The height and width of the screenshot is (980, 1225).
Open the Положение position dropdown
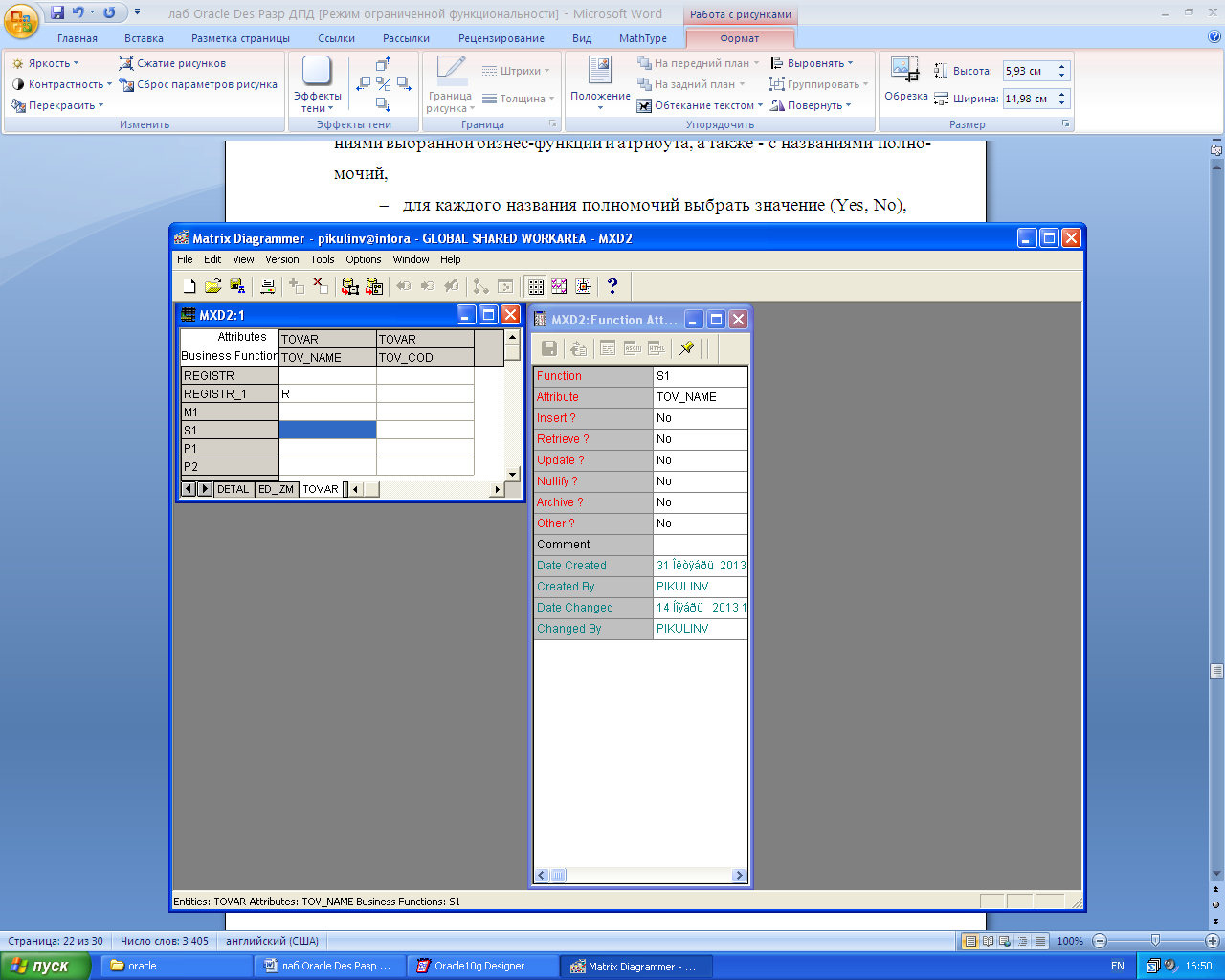click(x=600, y=84)
